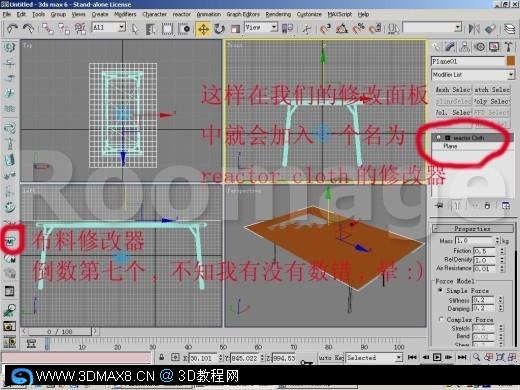The image size is (520, 390).
Task: Switch to the Hierarchy panel tab
Action: (465, 47)
